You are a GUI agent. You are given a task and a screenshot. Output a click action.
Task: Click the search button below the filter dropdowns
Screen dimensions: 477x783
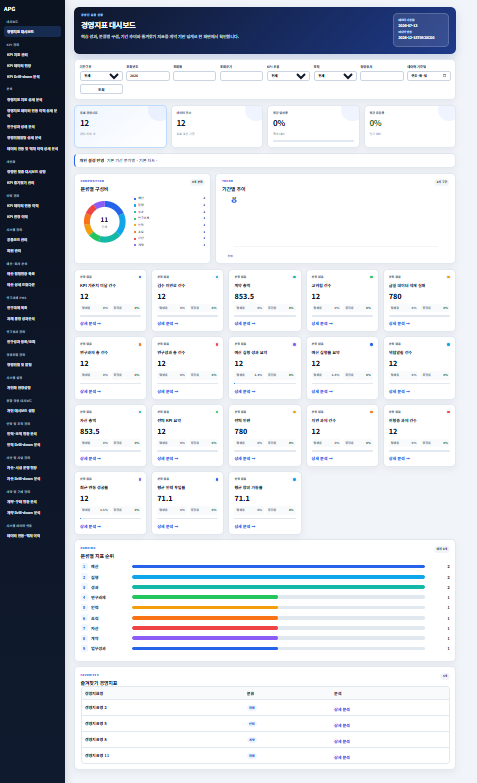pyautogui.click(x=101, y=89)
